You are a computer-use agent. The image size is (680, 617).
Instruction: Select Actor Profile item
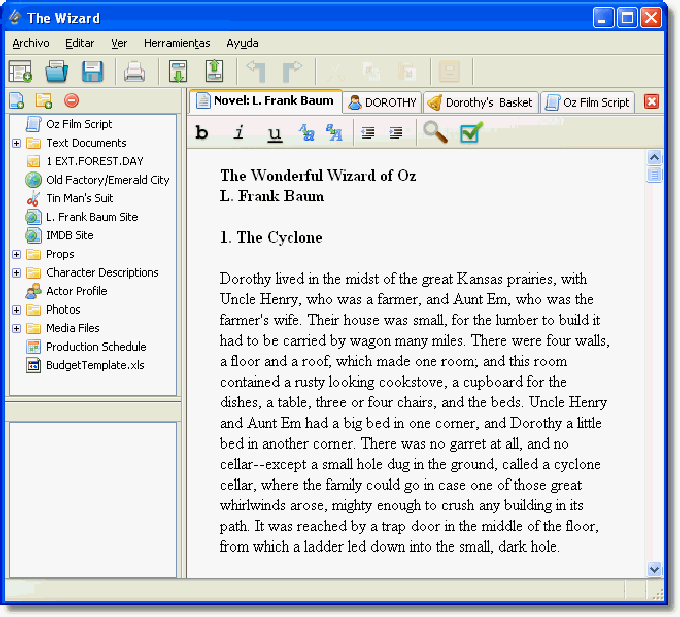(76, 291)
